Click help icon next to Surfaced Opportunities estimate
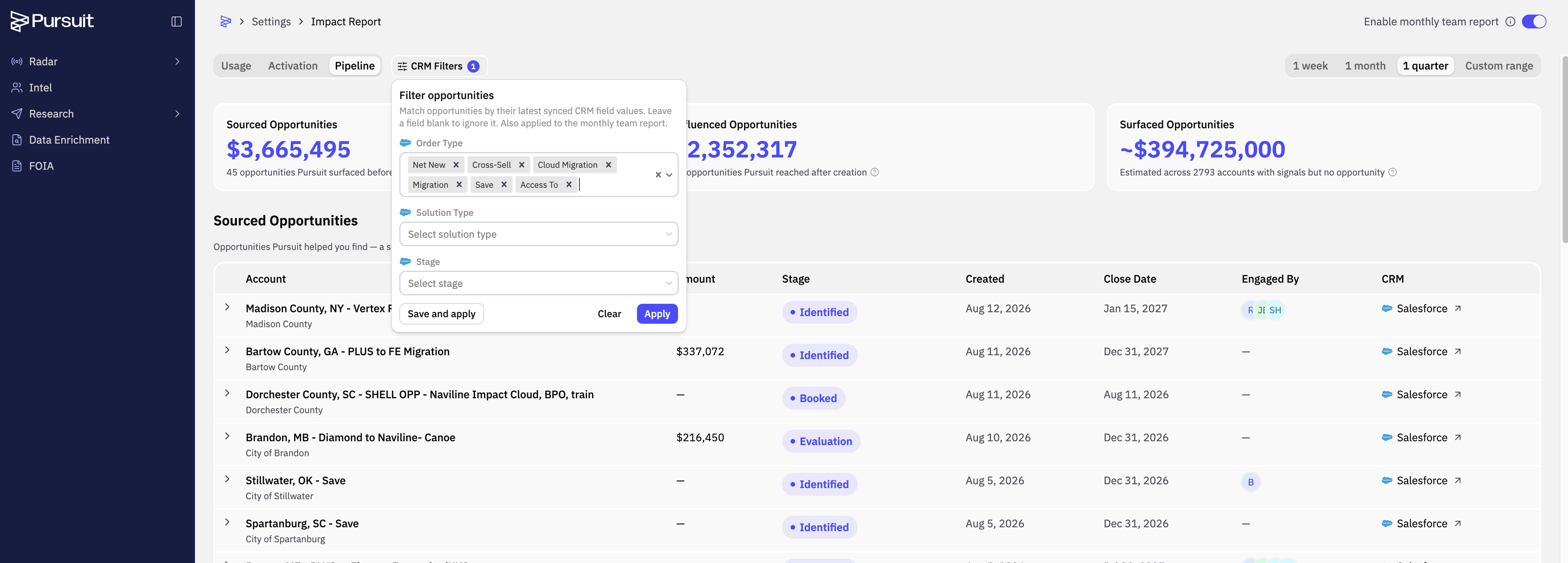1568x563 pixels. click(1392, 172)
